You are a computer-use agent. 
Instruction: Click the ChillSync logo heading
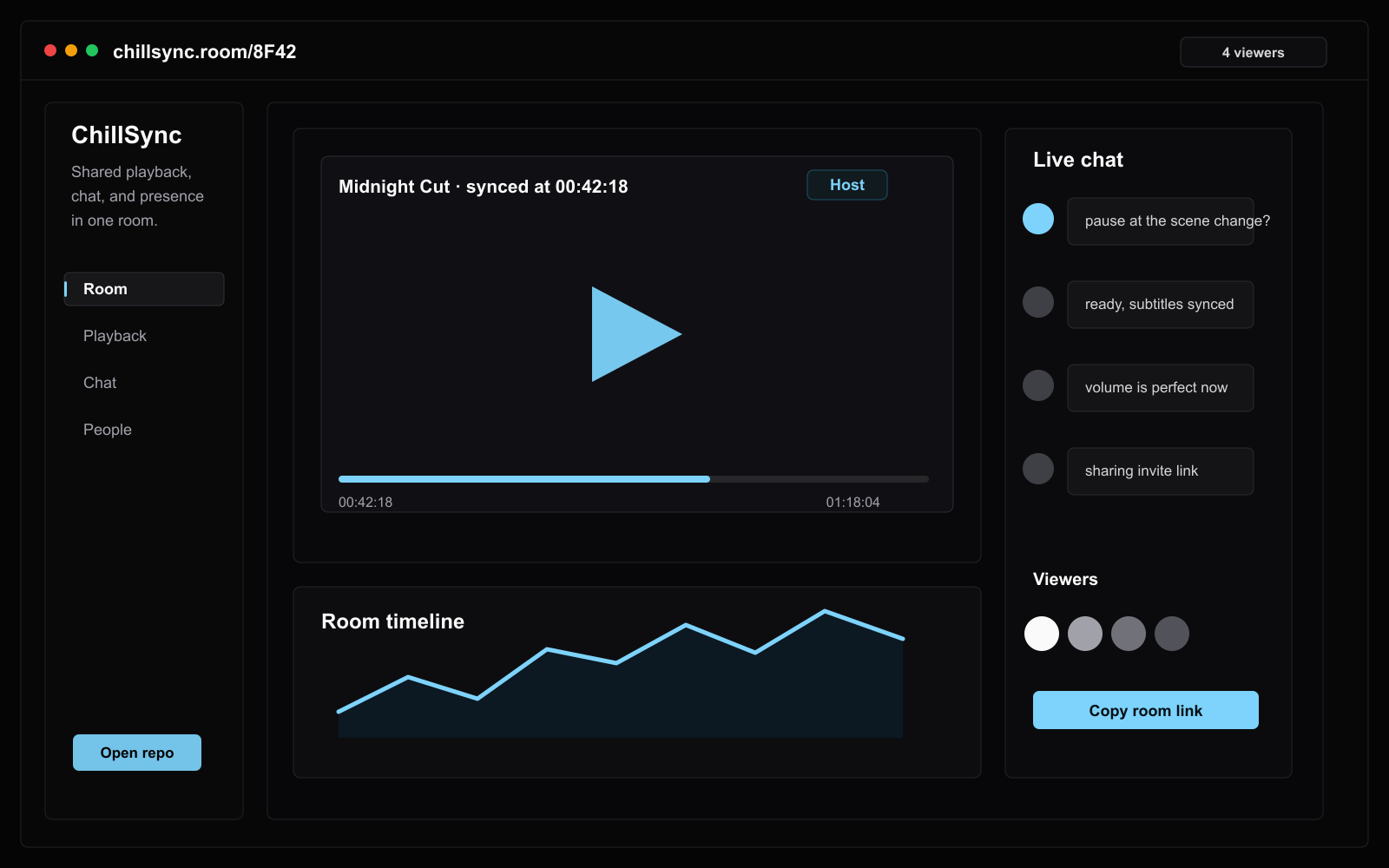click(127, 135)
